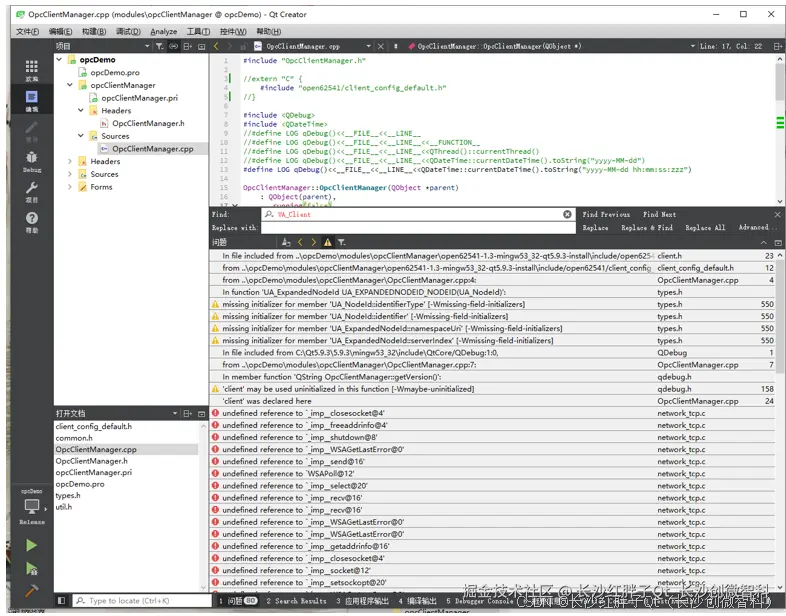Click Find Next button
786x616 pixels.
[659, 214]
